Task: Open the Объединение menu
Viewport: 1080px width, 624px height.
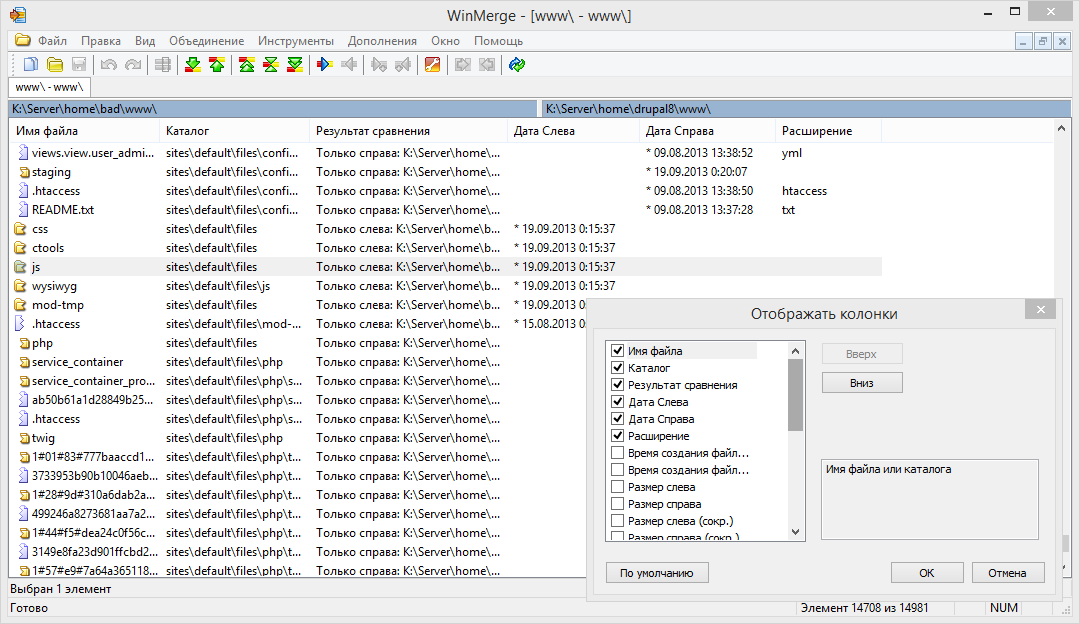Action: [x=207, y=41]
